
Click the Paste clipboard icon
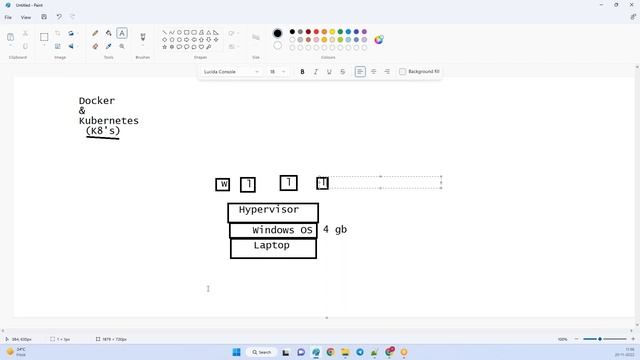(x=11, y=37)
